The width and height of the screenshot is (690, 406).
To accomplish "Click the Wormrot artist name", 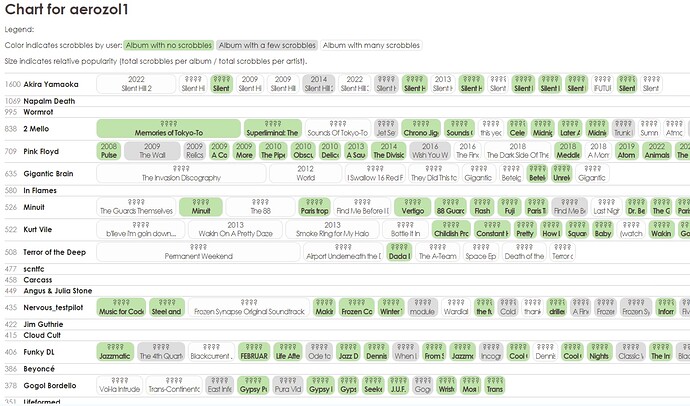I will click(x=38, y=112).
